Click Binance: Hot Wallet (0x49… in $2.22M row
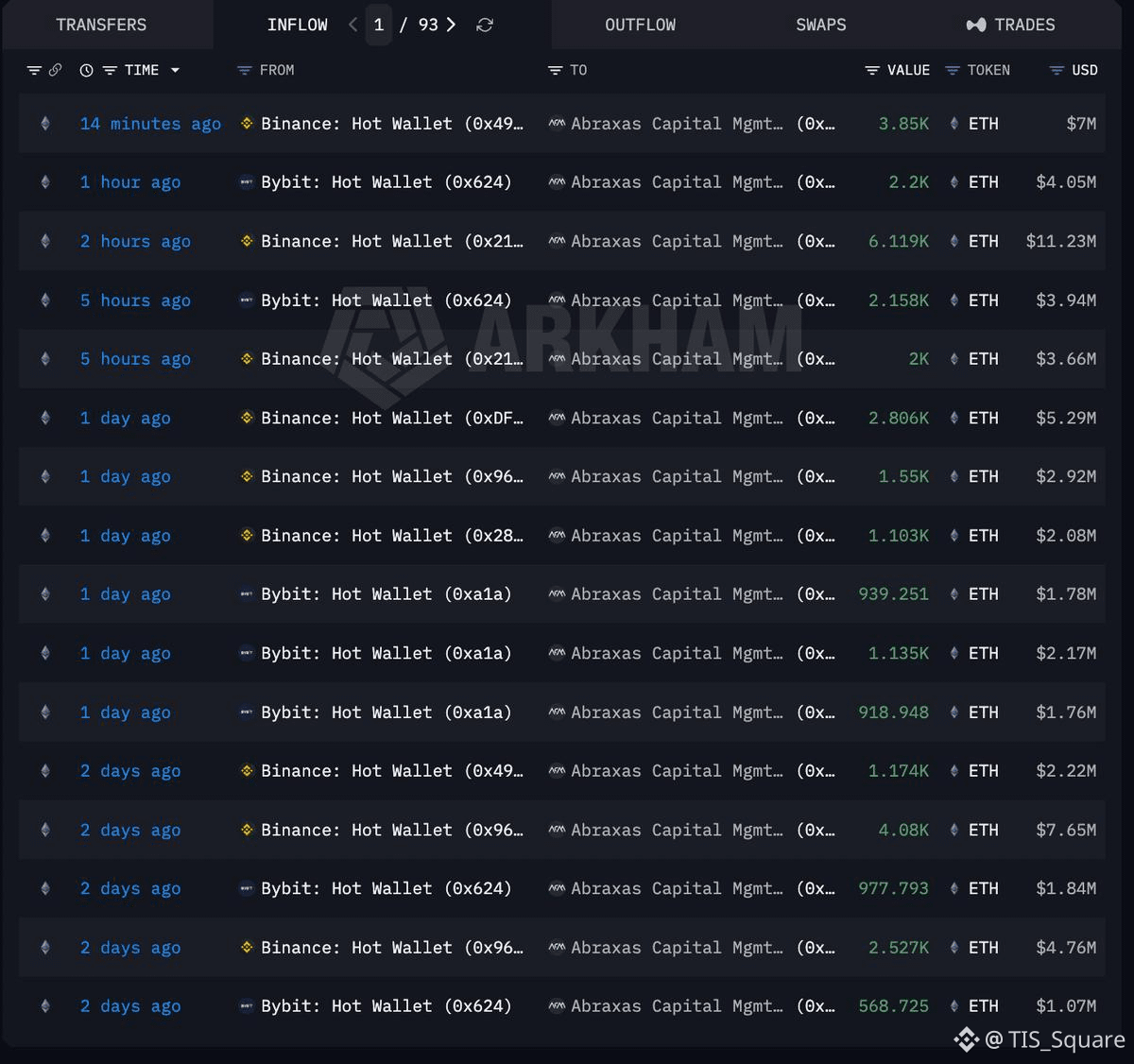This screenshot has height=1064, width=1134. (391, 771)
